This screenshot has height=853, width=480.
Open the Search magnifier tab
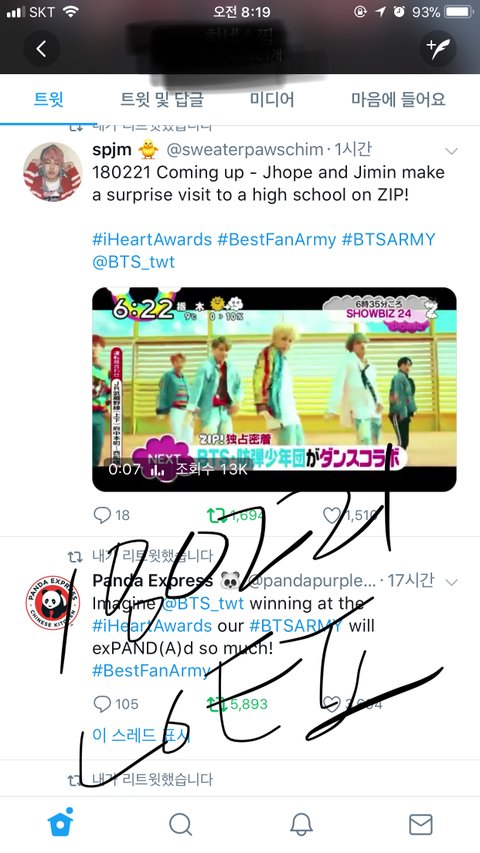point(180,825)
